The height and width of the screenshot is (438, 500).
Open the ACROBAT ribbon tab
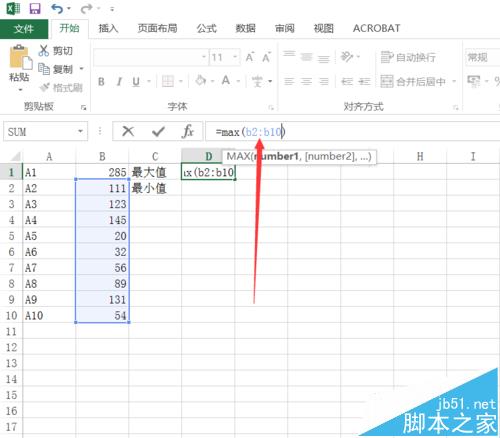click(x=376, y=28)
